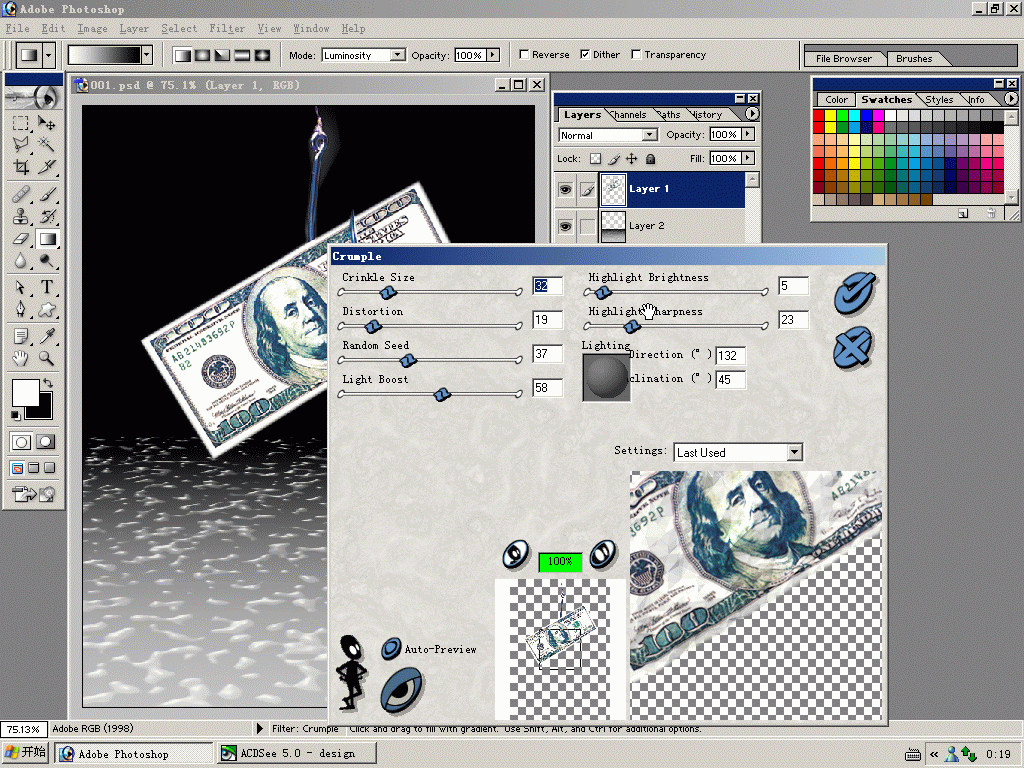This screenshot has width=1024, height=768.
Task: Swap foreground and background colors
Action: coord(47,383)
